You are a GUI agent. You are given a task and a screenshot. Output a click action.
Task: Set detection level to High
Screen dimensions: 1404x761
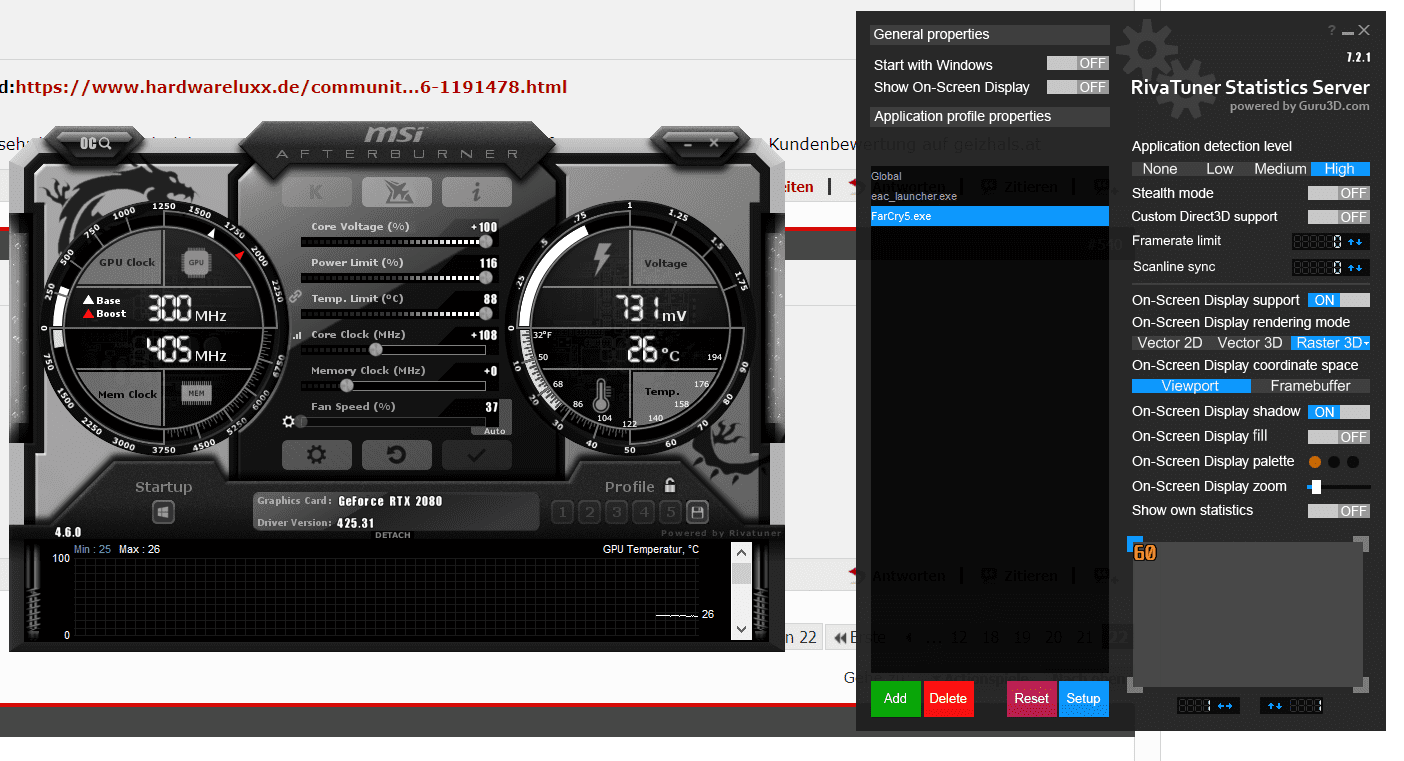pyautogui.click(x=1340, y=169)
